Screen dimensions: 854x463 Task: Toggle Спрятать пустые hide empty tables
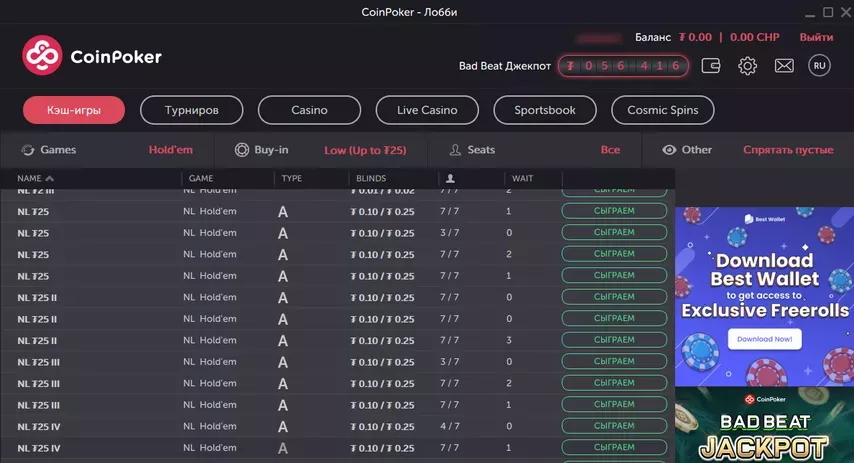[x=788, y=150]
